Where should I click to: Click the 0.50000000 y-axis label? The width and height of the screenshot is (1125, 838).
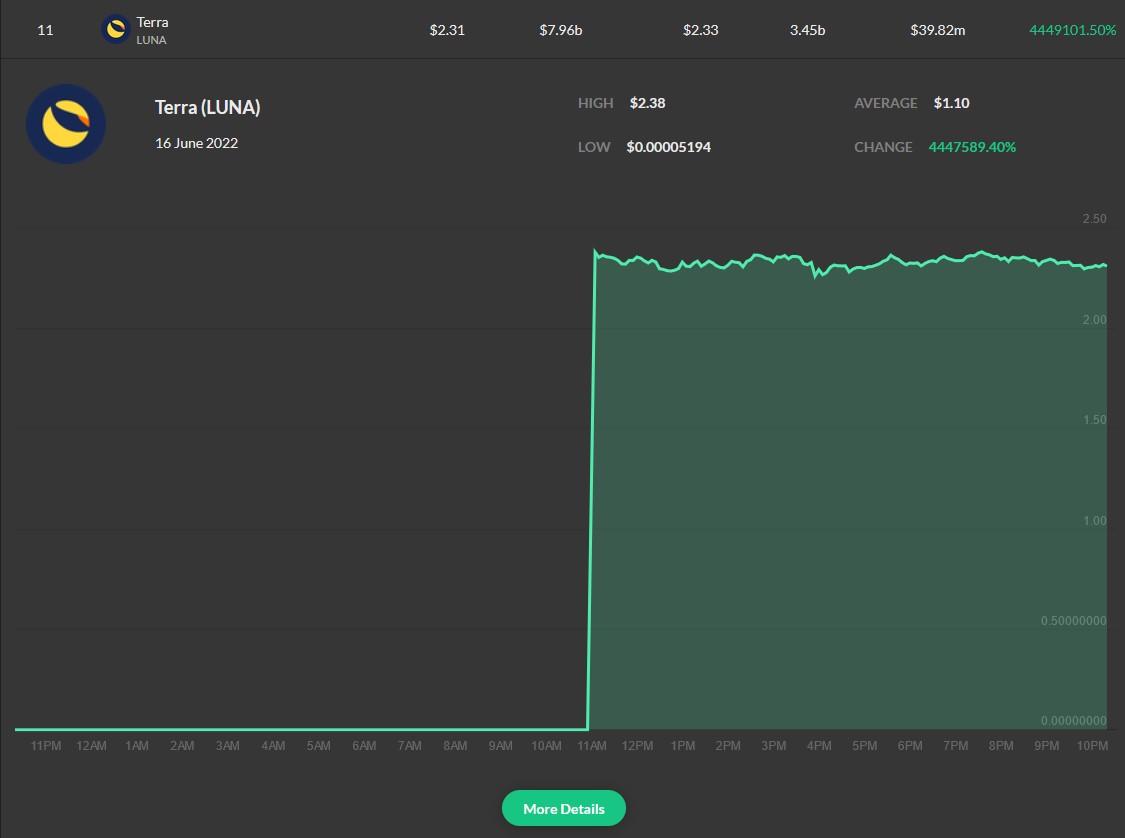coord(1073,621)
